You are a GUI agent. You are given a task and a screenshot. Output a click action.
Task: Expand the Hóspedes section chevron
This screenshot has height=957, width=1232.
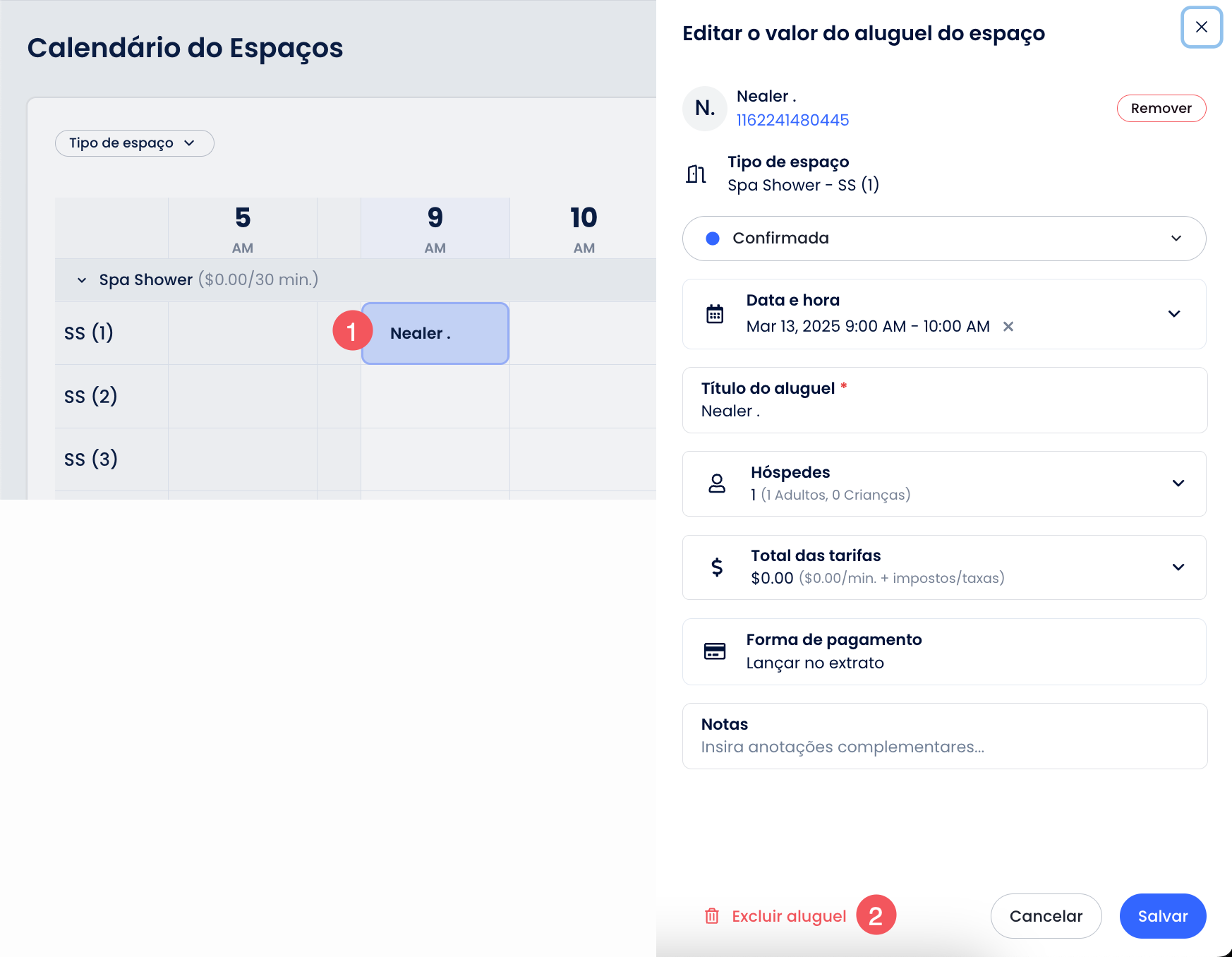(1178, 483)
